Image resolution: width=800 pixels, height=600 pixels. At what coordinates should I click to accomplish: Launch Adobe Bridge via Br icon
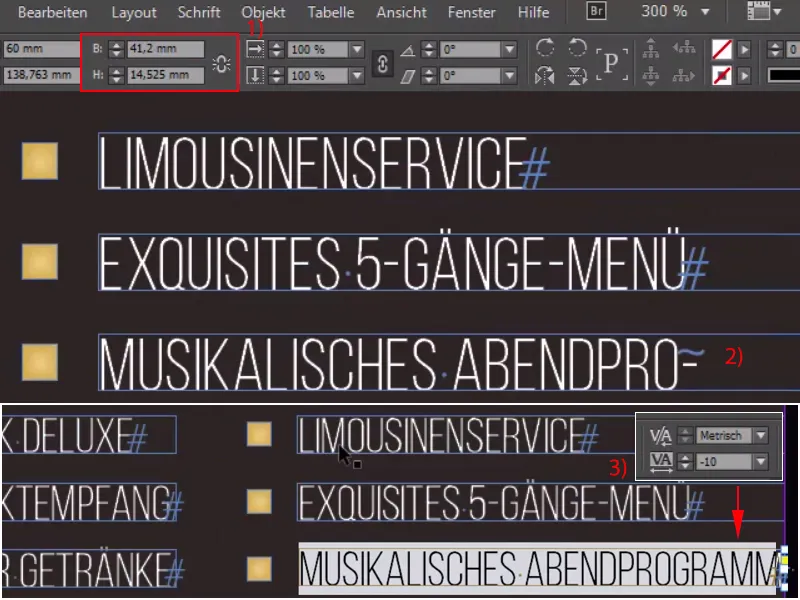pyautogui.click(x=596, y=11)
